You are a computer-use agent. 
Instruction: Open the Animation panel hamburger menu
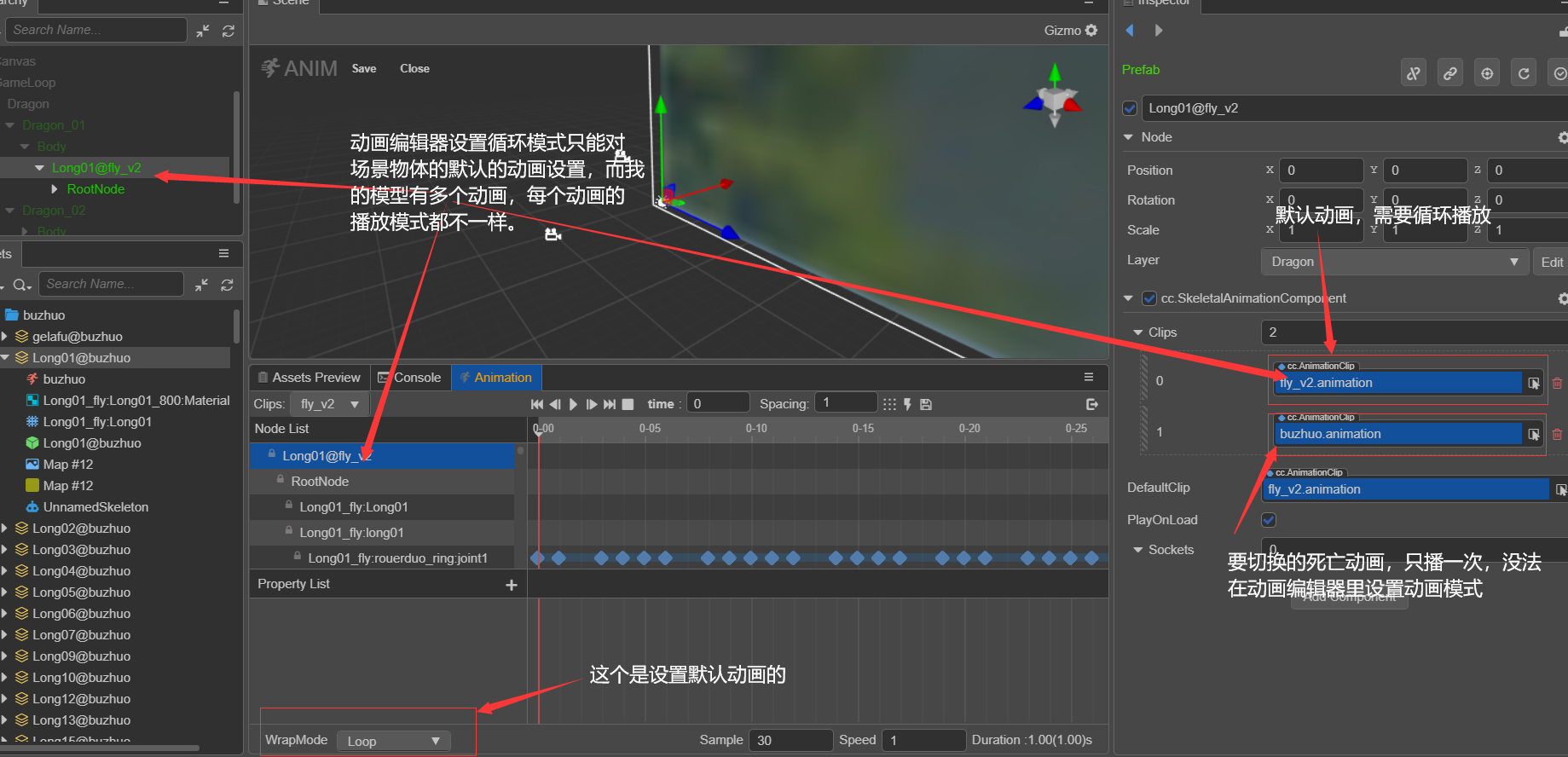click(x=1089, y=377)
